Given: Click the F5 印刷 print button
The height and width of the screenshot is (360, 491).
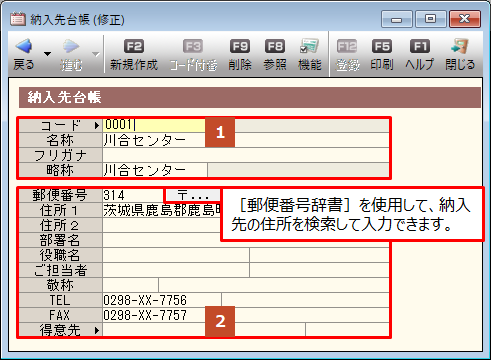Looking at the screenshot, I should 382,55.
